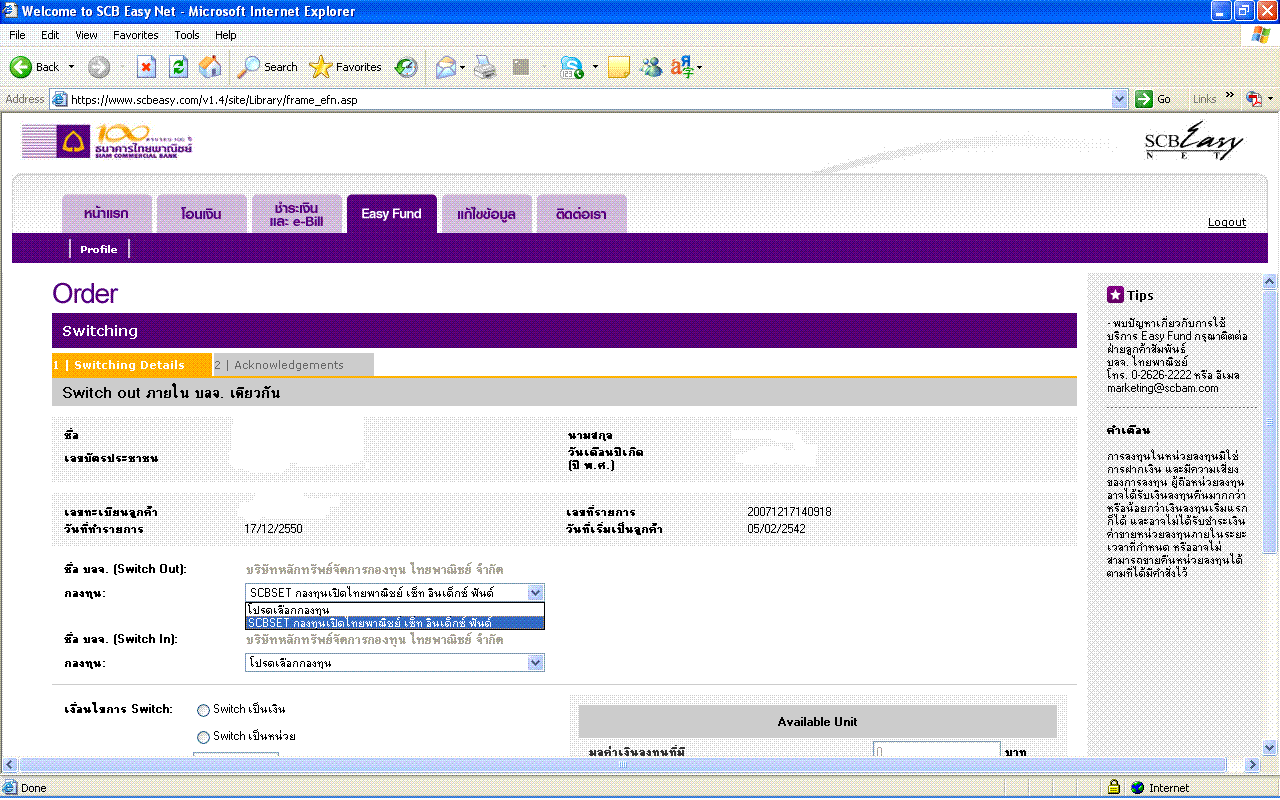The height and width of the screenshot is (800, 1280).
Task: Expand the Mail icon dropdown arrow
Action: point(463,67)
